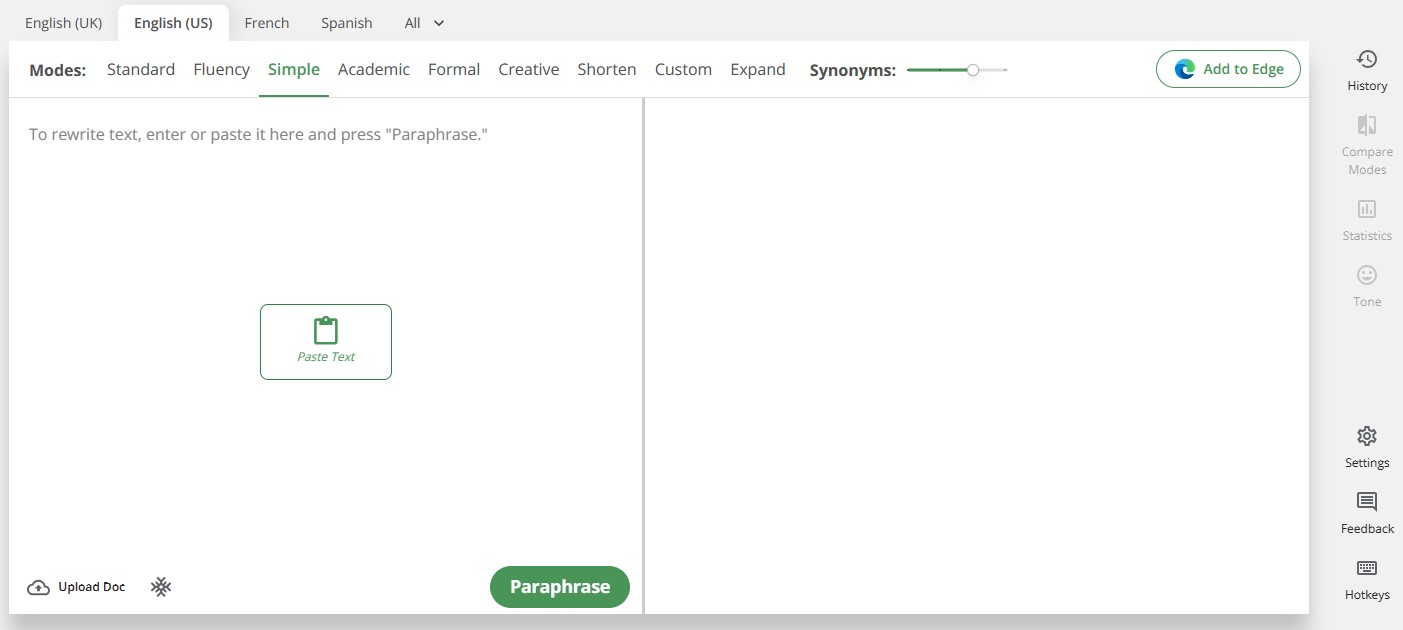Open the Statistics chart icon
1403x630 pixels.
coord(1367,209)
